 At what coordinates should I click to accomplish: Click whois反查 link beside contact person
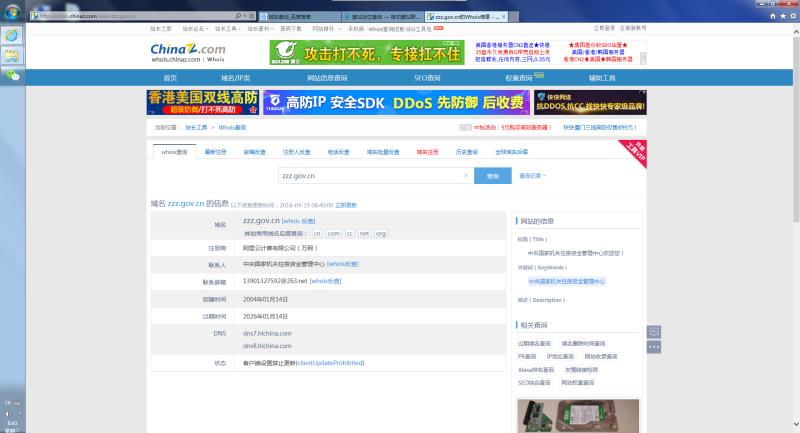pos(342,264)
